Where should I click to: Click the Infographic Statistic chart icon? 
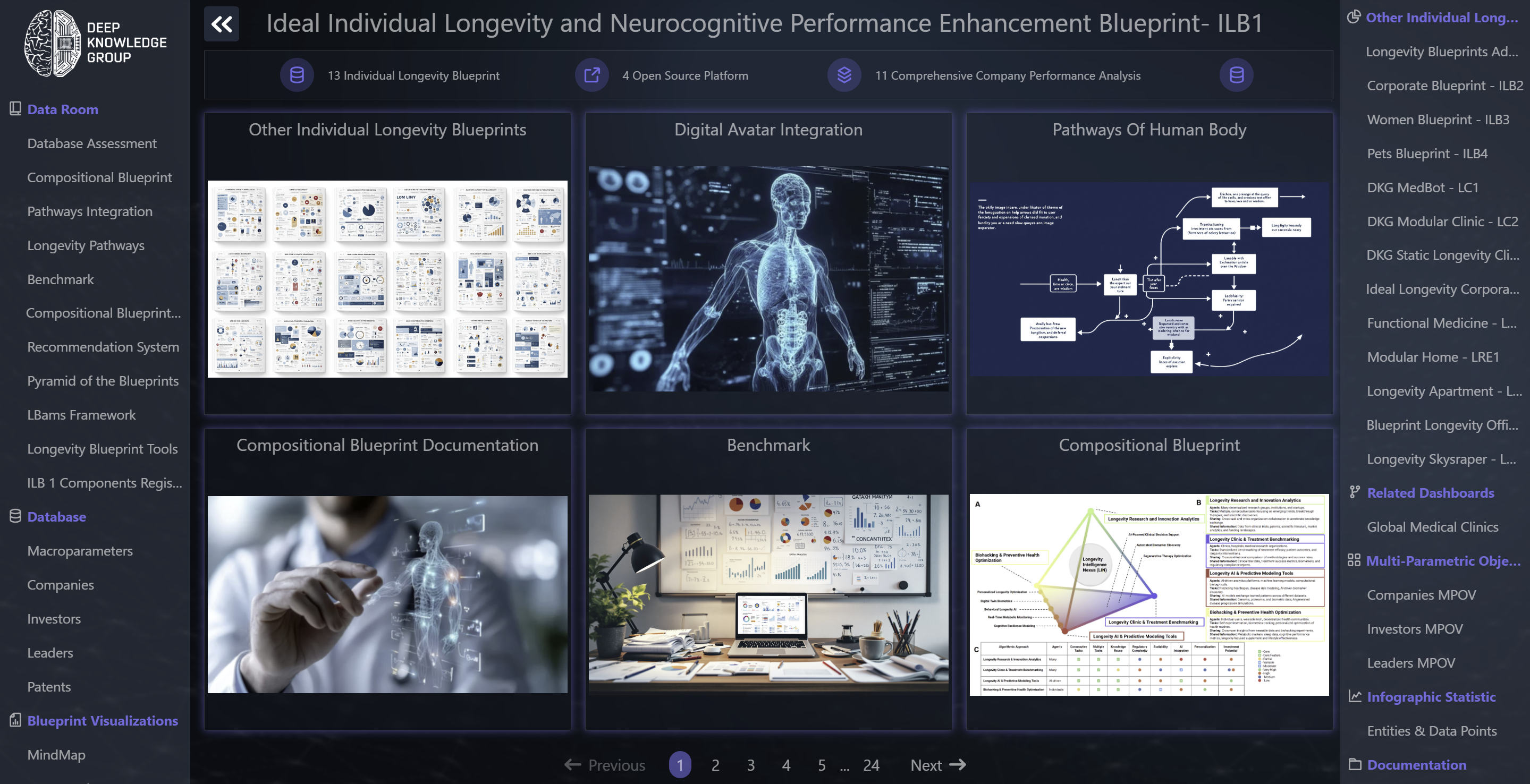[1354, 696]
